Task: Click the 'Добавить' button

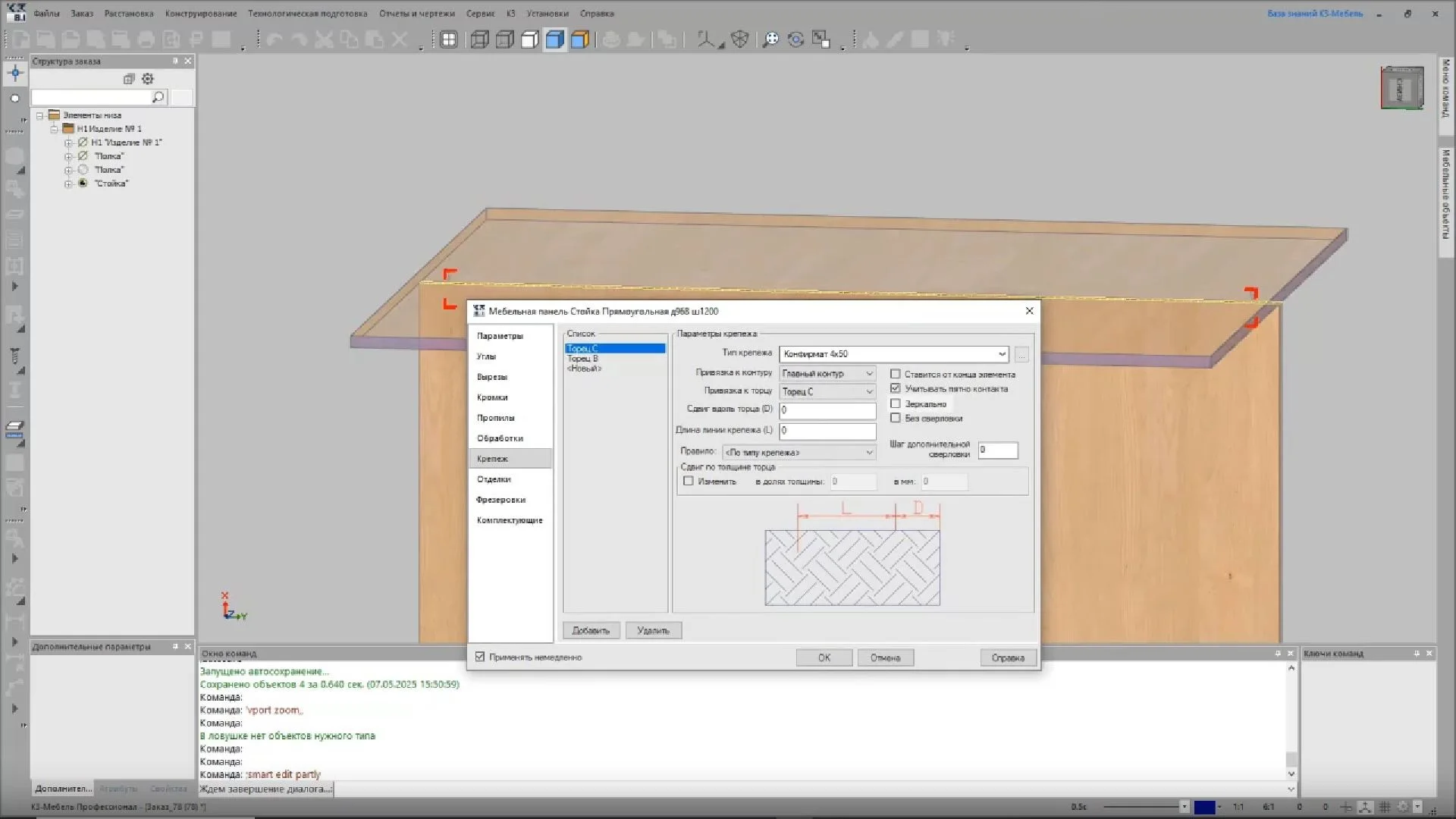Action: tap(591, 630)
